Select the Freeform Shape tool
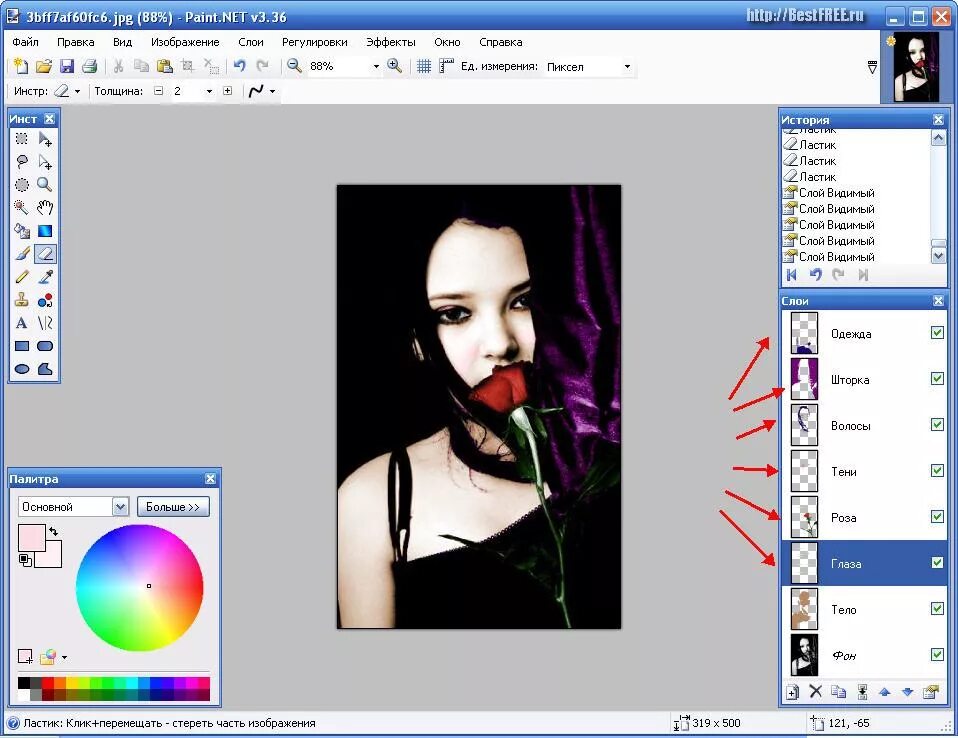The width and height of the screenshot is (958, 738). (45, 369)
